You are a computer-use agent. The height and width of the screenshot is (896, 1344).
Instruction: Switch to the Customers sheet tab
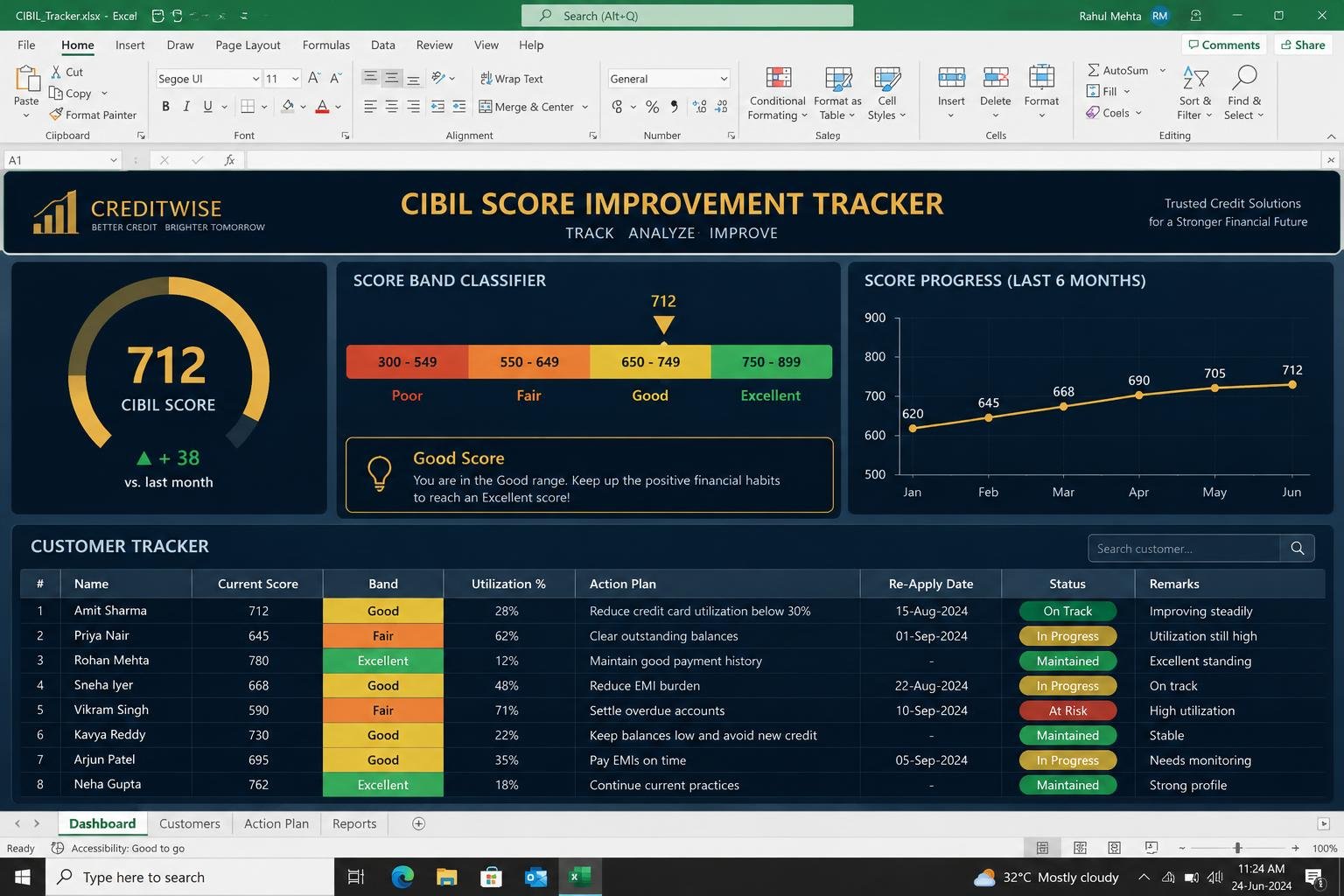coord(189,823)
